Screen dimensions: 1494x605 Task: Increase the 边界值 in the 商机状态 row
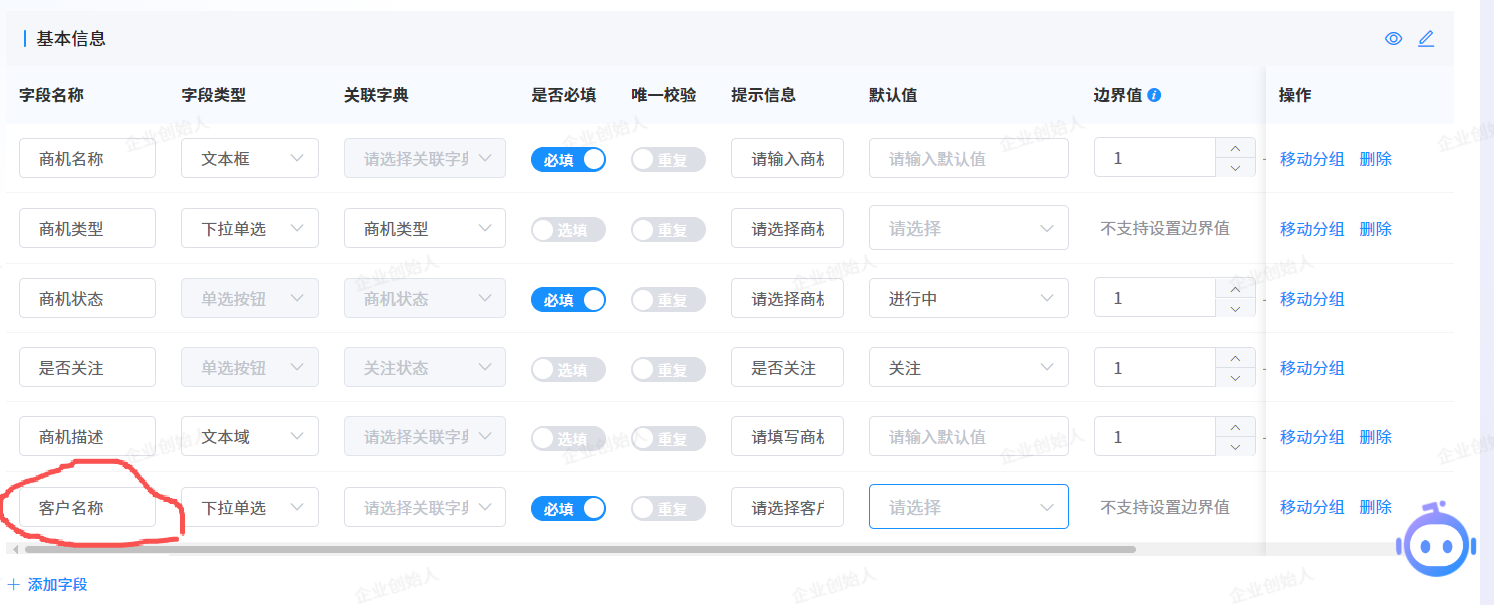pos(1235,288)
